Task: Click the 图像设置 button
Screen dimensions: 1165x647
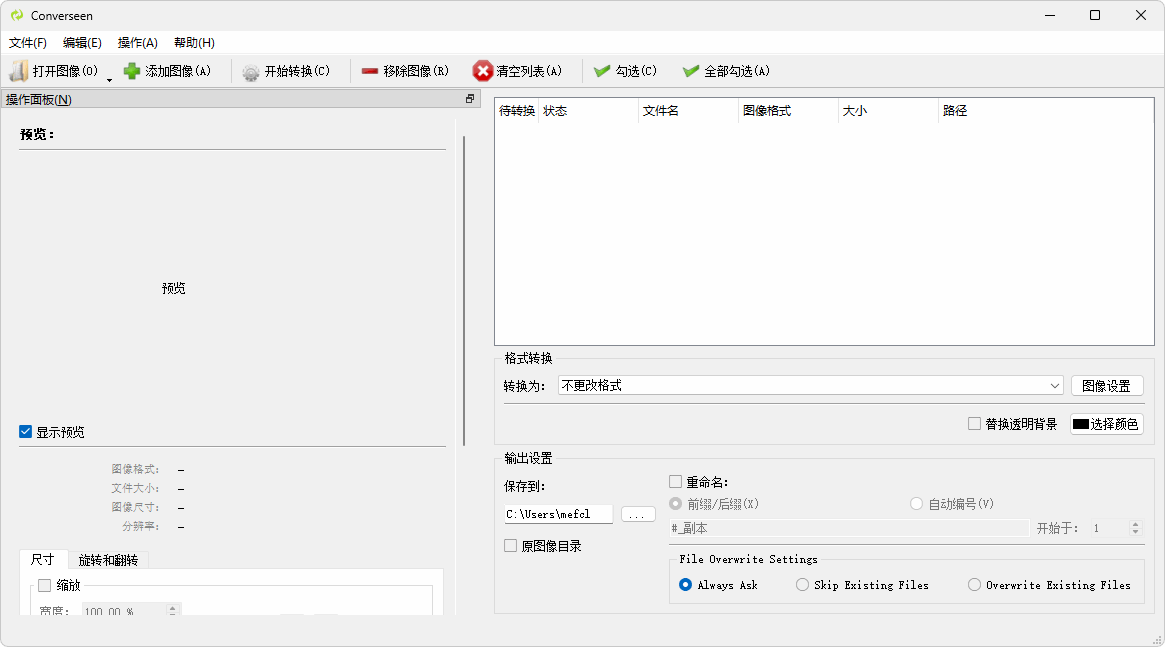Action: click(x=1107, y=386)
